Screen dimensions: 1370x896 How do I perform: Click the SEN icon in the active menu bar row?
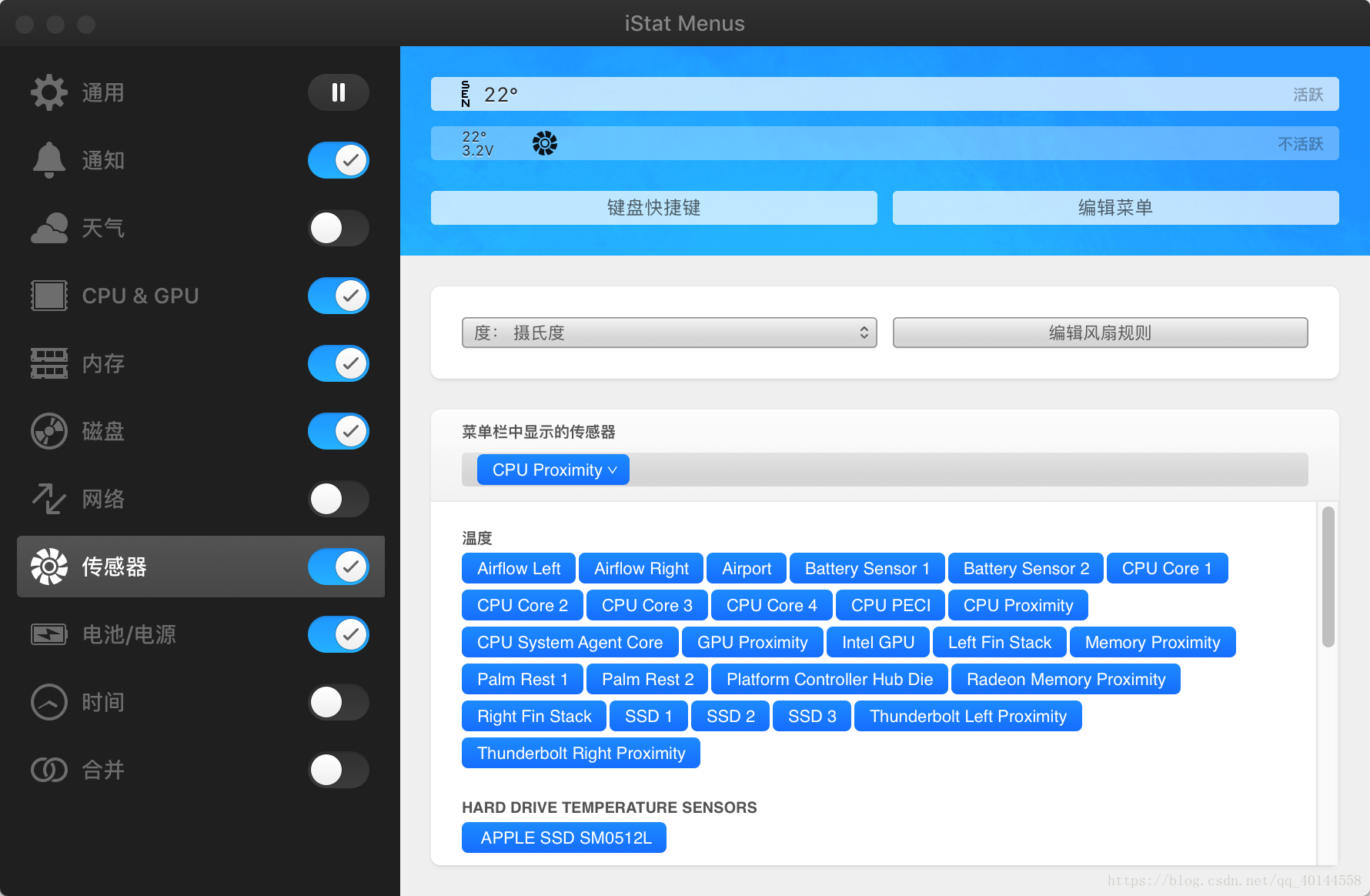click(x=466, y=94)
